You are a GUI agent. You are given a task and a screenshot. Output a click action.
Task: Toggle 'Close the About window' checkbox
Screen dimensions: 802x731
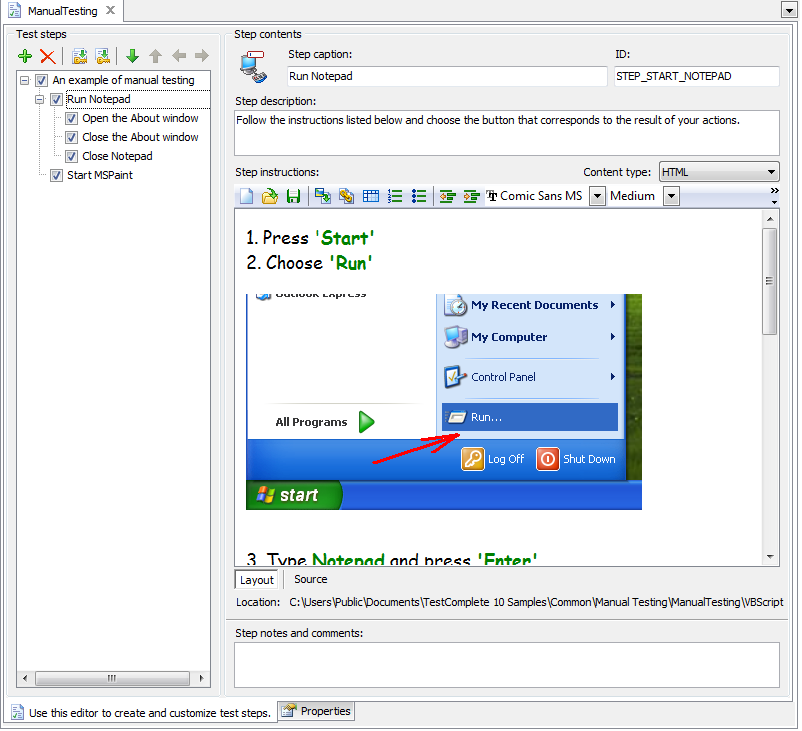pyautogui.click(x=72, y=138)
